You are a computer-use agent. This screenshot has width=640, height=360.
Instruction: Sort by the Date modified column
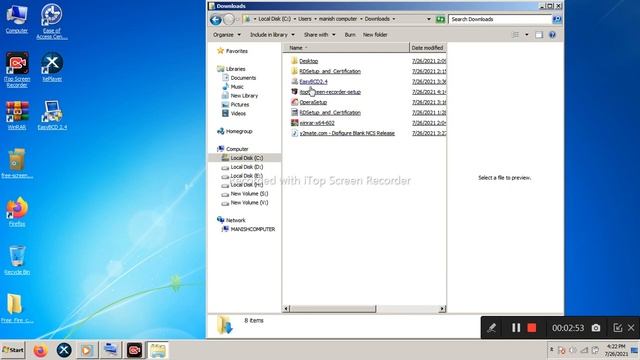coord(428,48)
